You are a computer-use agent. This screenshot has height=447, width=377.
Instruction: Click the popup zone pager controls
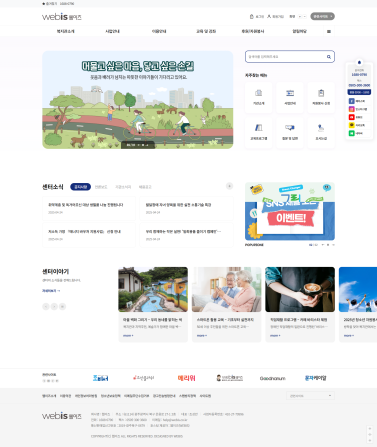(x=321, y=245)
